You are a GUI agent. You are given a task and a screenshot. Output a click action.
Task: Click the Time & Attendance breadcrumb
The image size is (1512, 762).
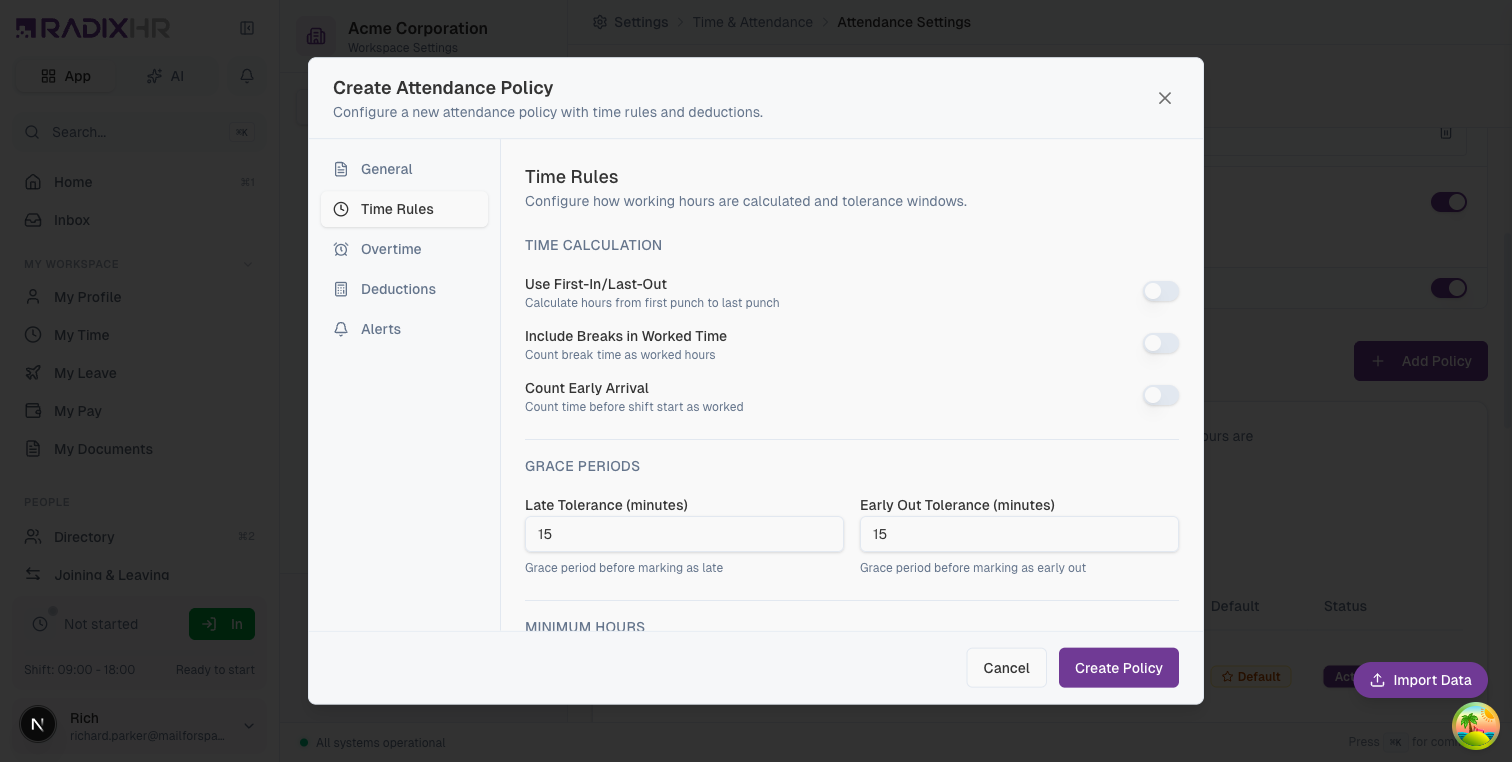point(753,22)
